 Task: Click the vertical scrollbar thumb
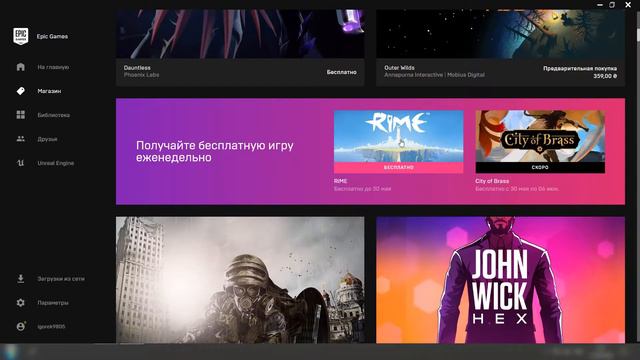click(638, 35)
